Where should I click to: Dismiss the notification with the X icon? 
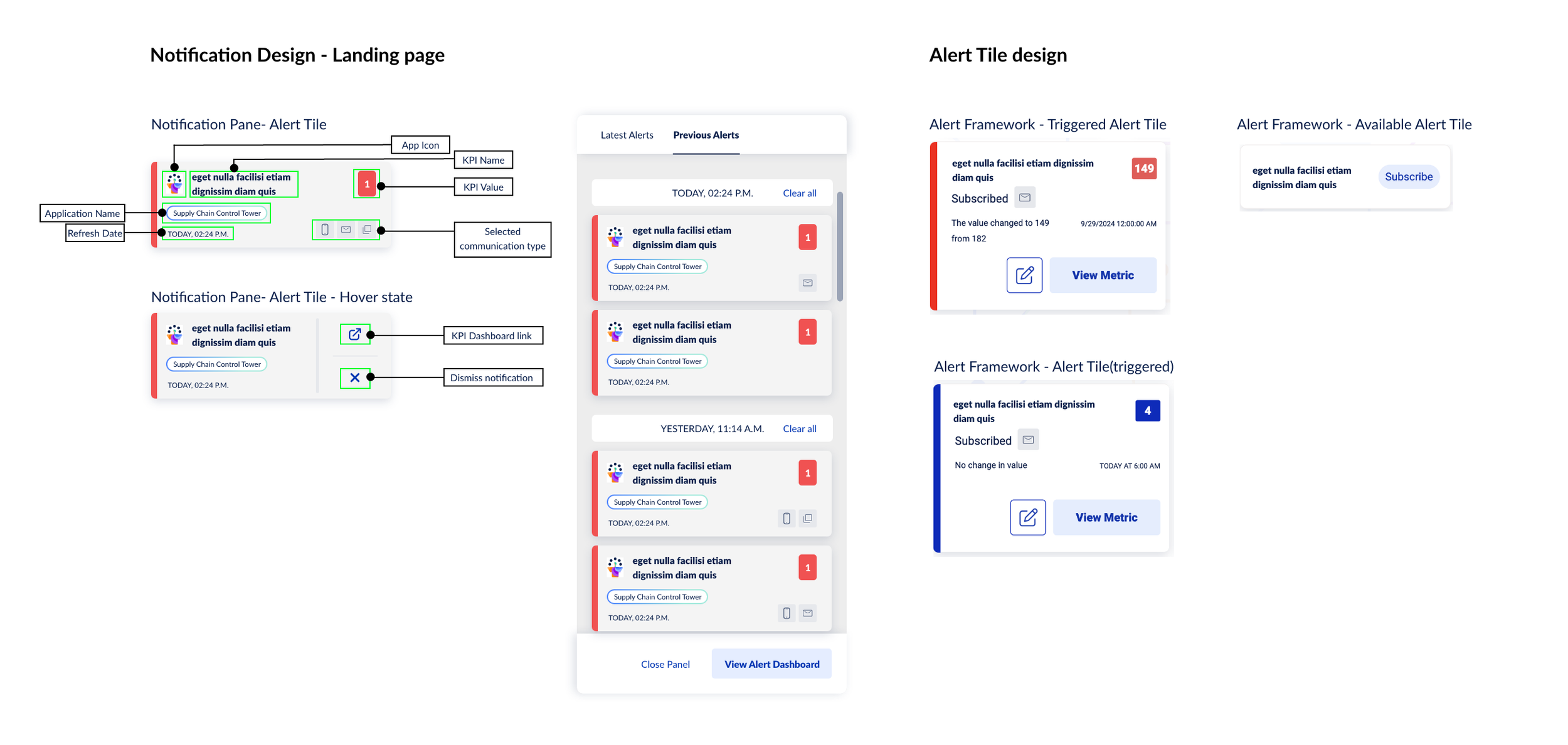point(354,378)
